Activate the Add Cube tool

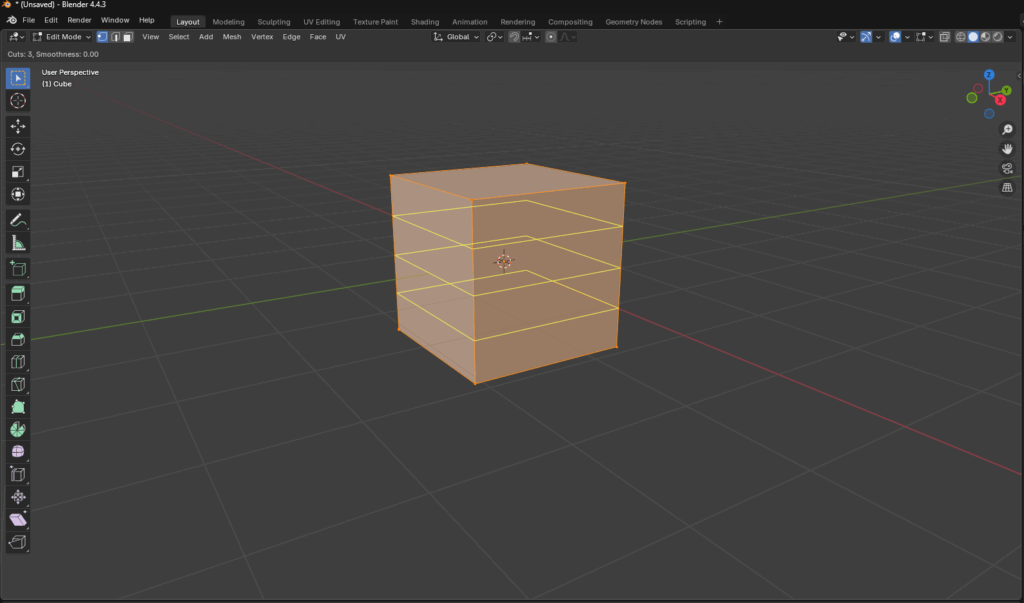click(x=18, y=269)
